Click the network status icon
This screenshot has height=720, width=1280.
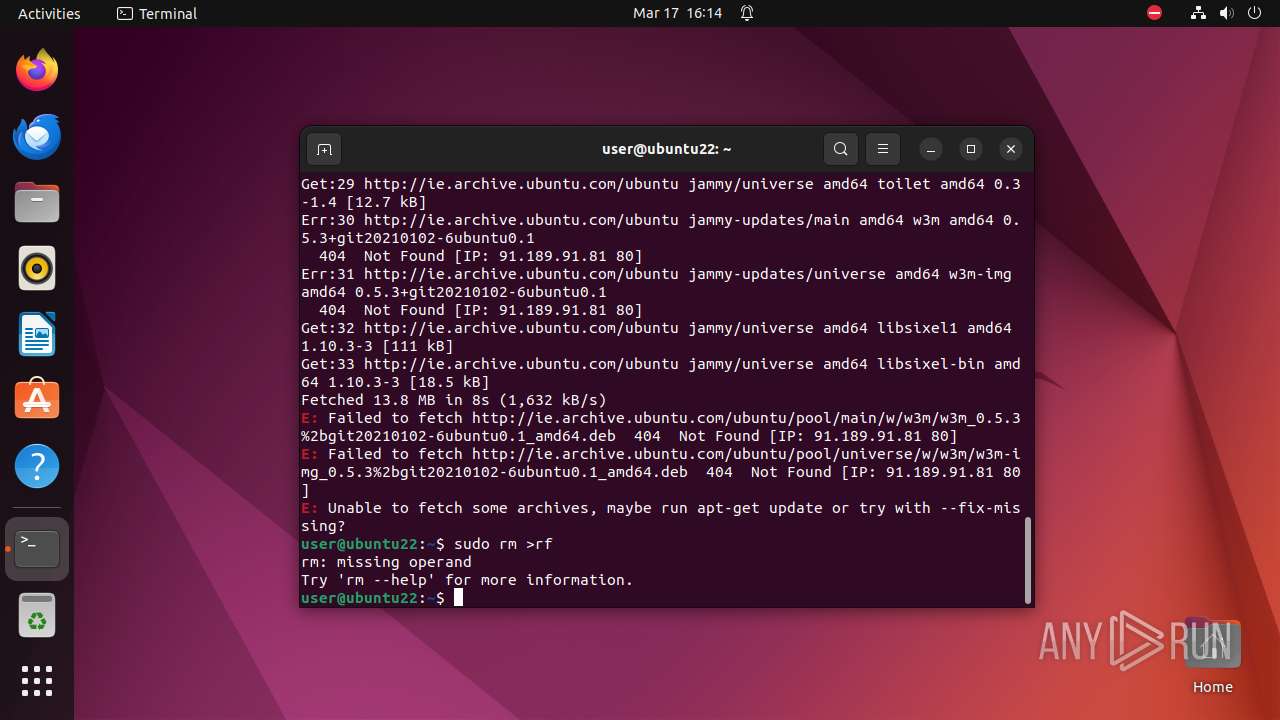tap(1199, 13)
